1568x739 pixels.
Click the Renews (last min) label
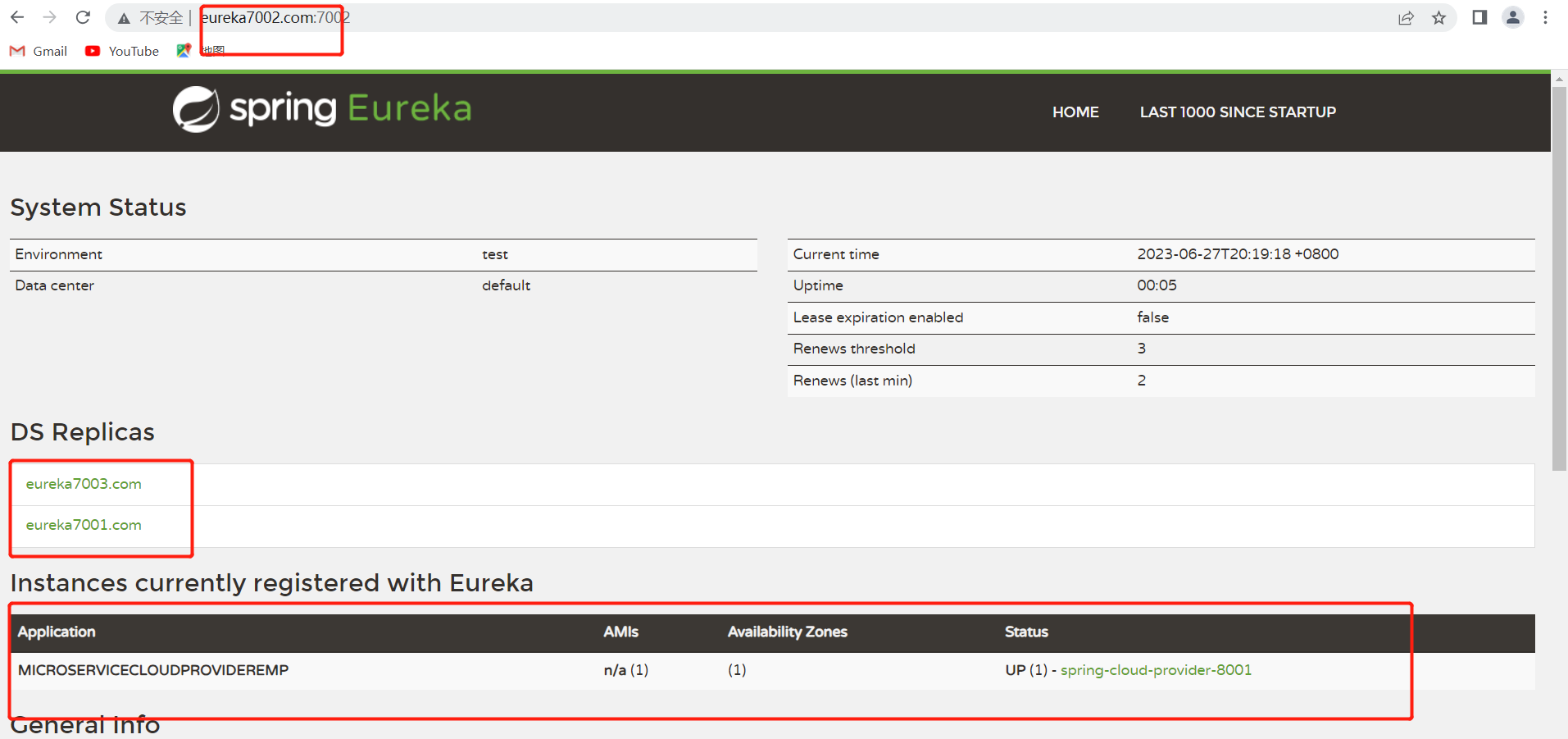(852, 381)
